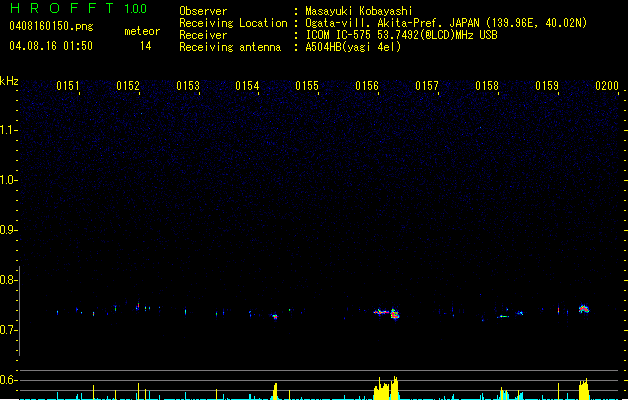629x400 pixels.
Task: Click the 1.0 kHz axis label
Action: [8, 180]
